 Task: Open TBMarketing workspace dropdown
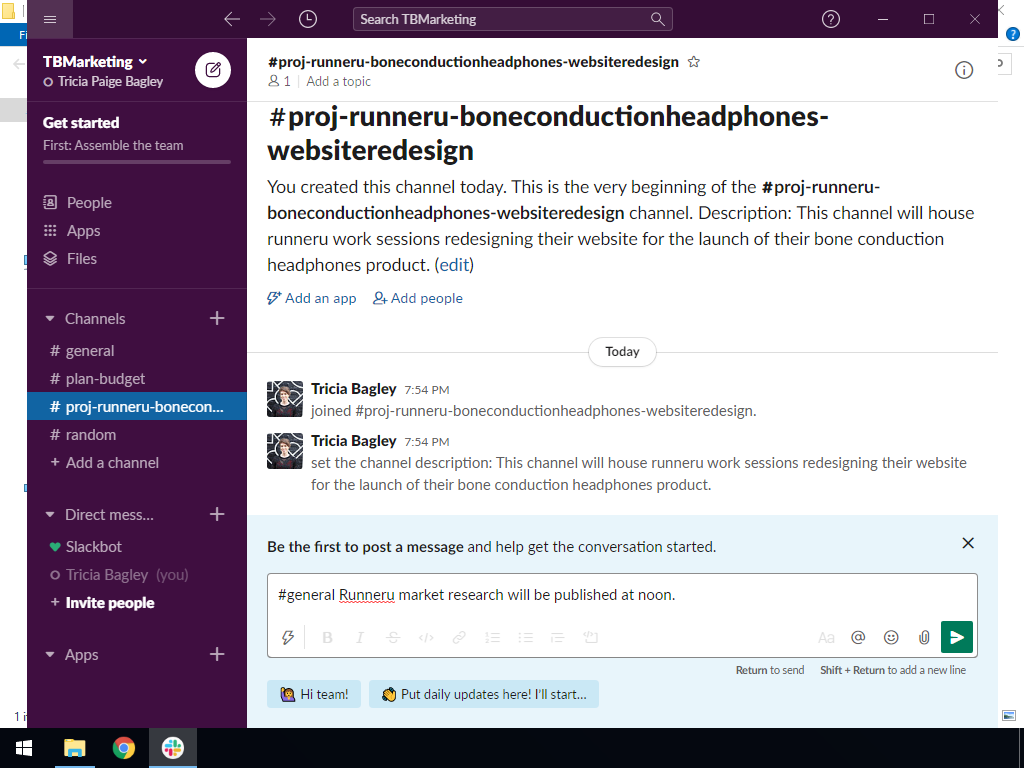[x=95, y=61]
